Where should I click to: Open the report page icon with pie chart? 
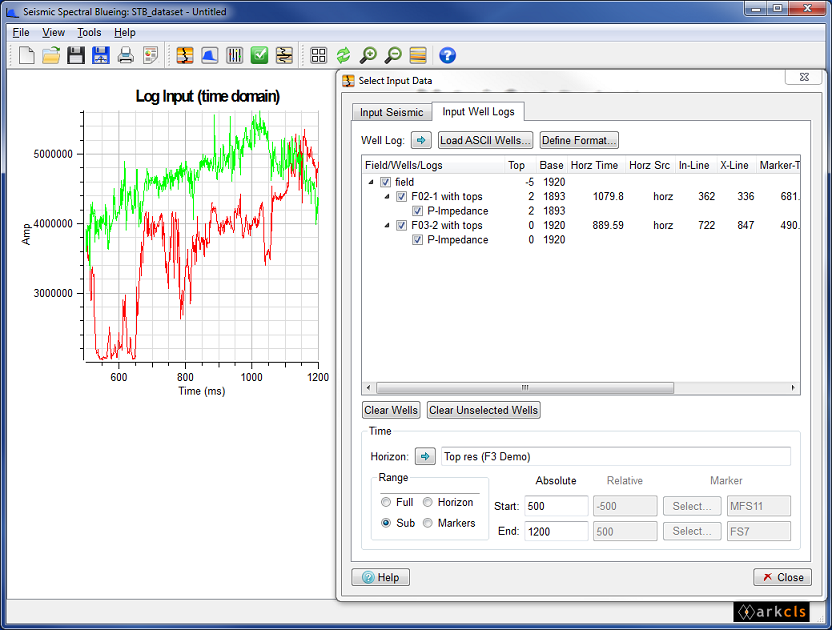click(x=151, y=55)
